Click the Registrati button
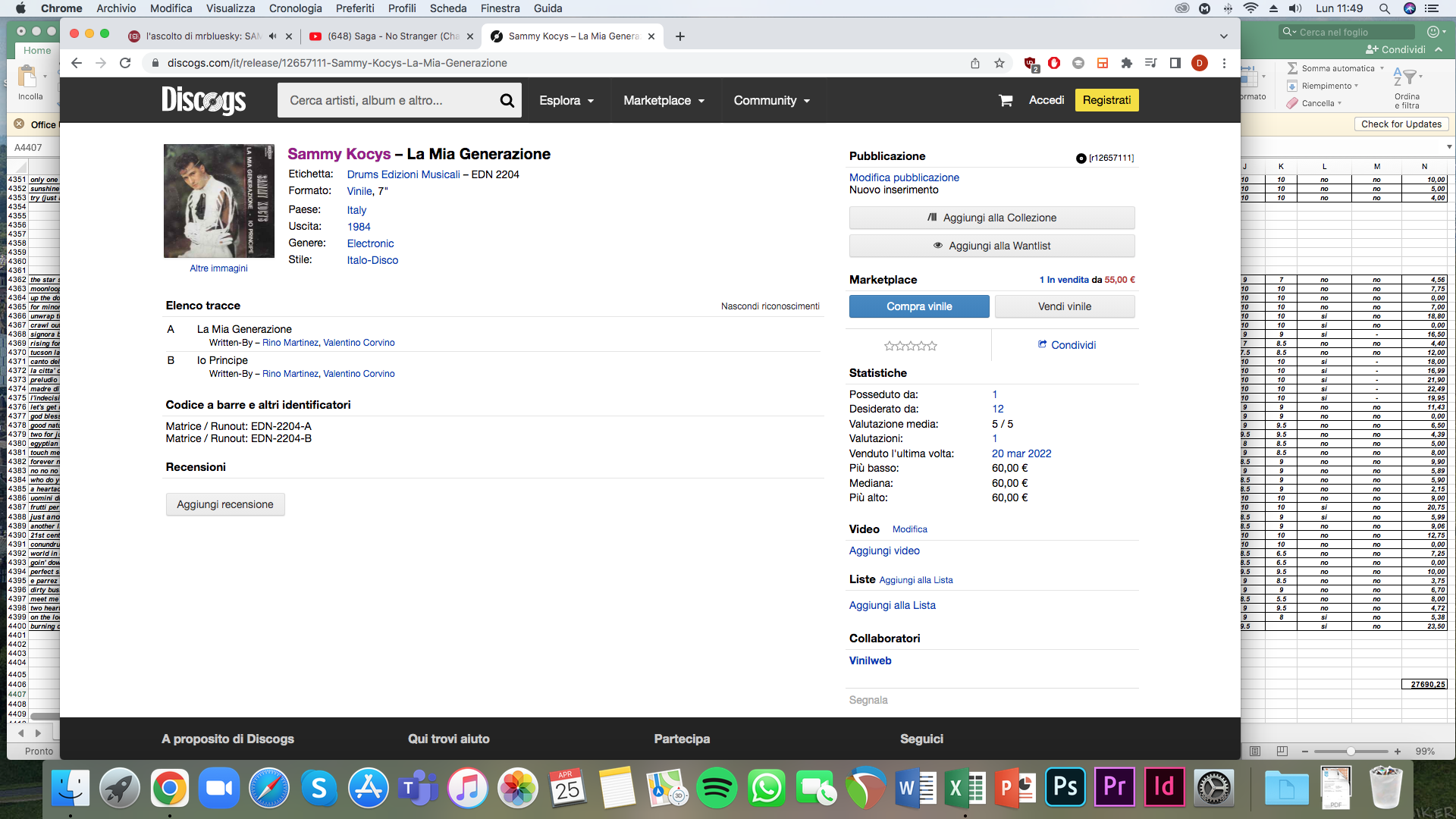The width and height of the screenshot is (1456, 819). point(1106,100)
